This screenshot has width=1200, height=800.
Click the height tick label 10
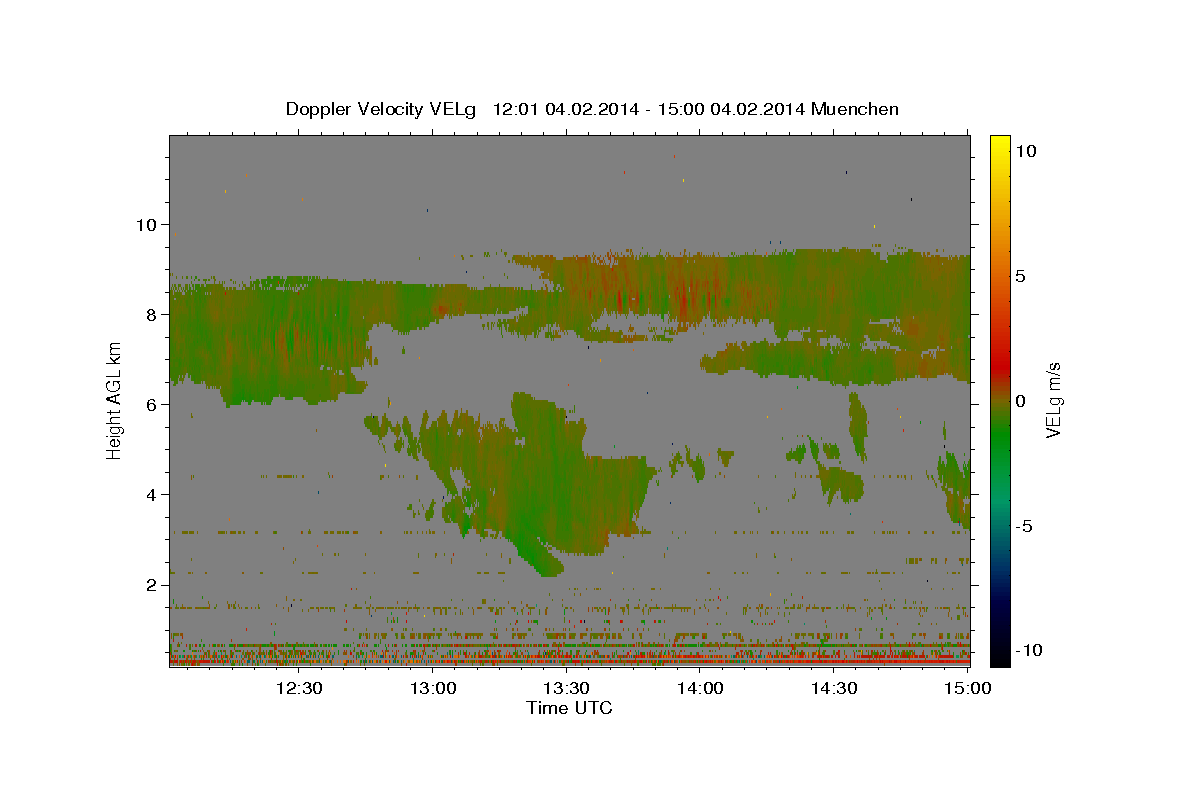click(x=146, y=224)
